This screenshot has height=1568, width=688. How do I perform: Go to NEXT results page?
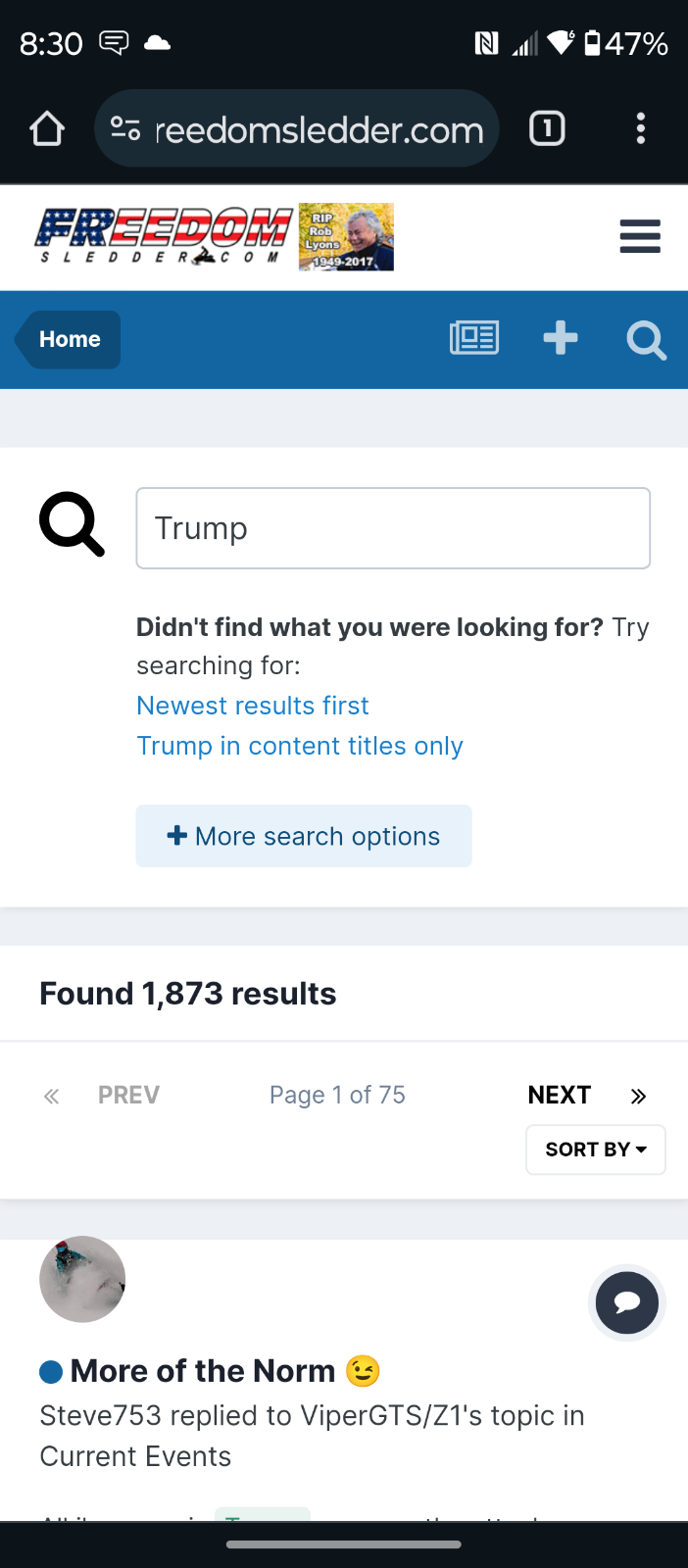pyautogui.click(x=560, y=1095)
